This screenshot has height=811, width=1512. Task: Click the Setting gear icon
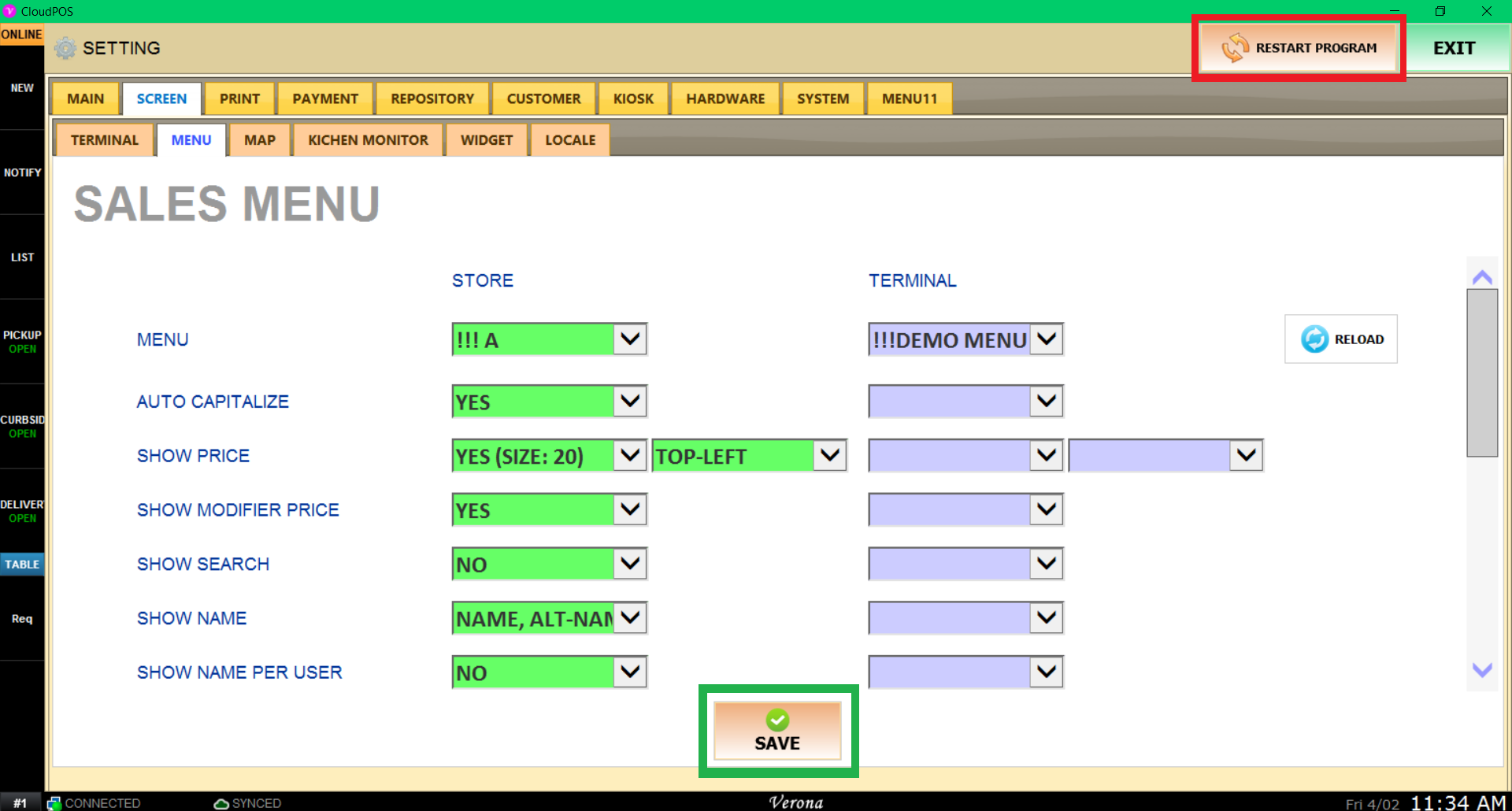(x=65, y=48)
